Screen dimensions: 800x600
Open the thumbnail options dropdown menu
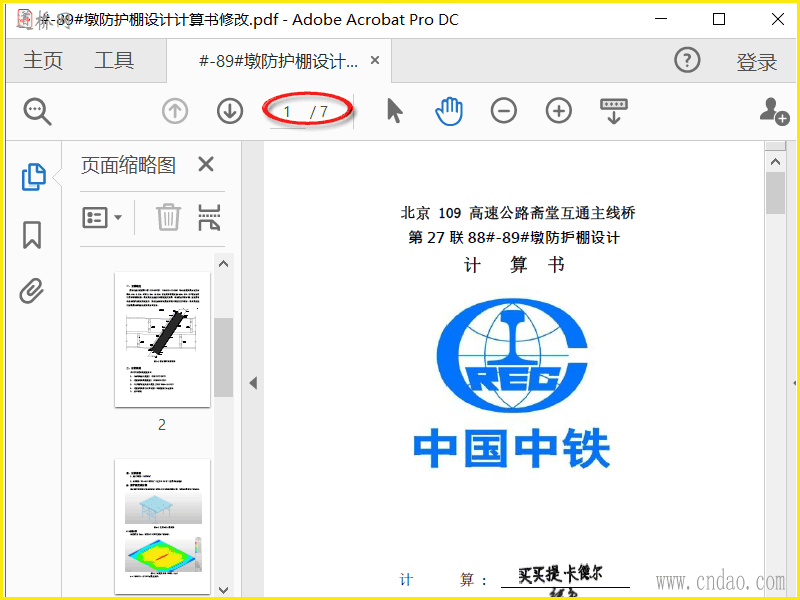pyautogui.click(x=102, y=218)
